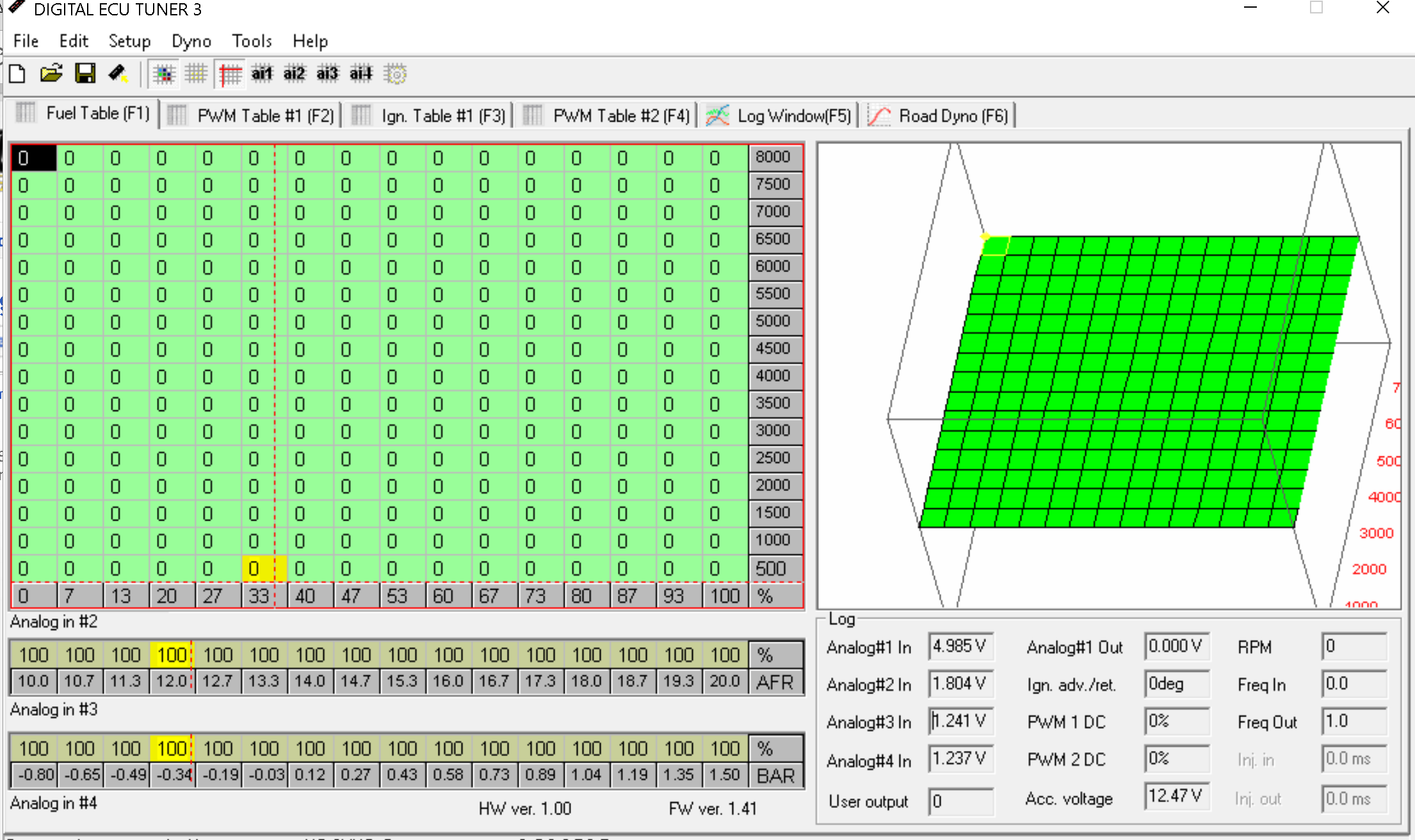This screenshot has width=1415, height=840.
Task: Open the Tools menu
Action: 252,41
